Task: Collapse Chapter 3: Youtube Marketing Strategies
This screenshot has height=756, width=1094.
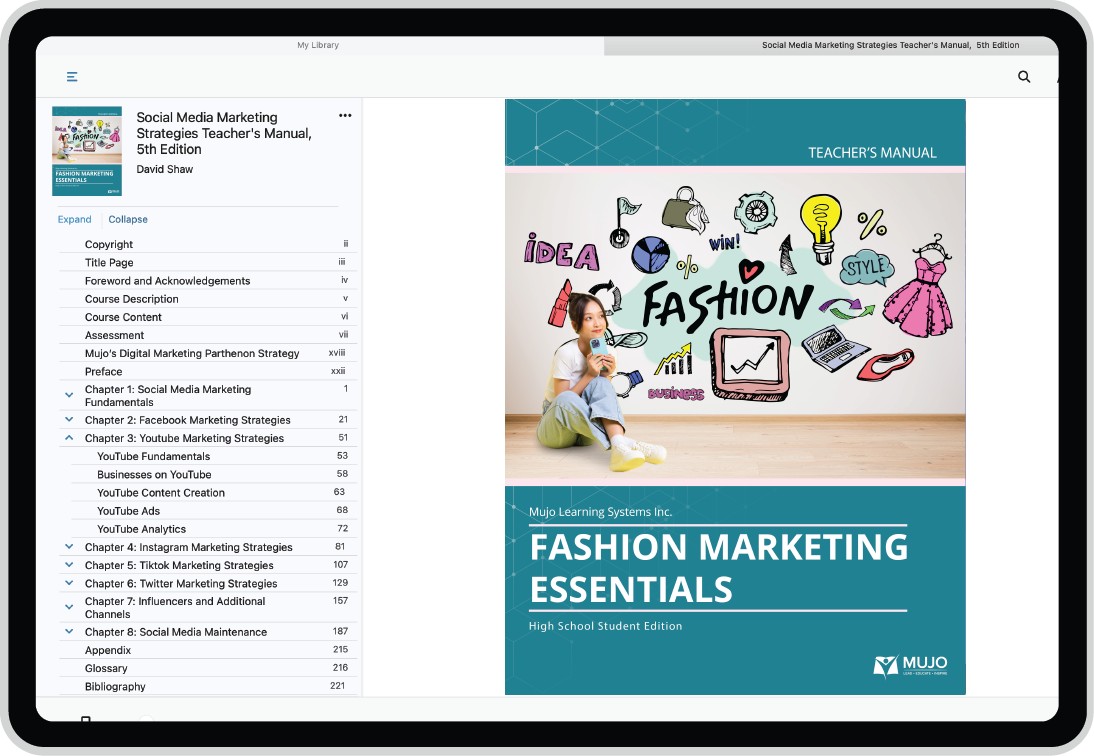Action: [x=69, y=437]
